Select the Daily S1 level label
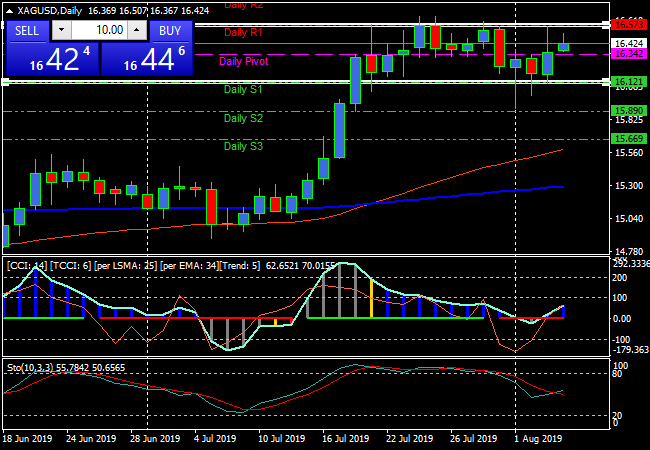The image size is (650, 450). click(x=243, y=90)
